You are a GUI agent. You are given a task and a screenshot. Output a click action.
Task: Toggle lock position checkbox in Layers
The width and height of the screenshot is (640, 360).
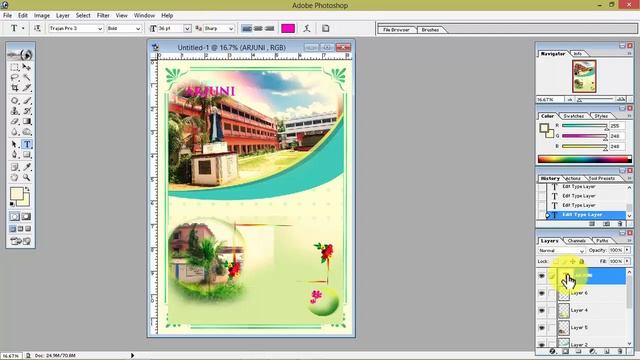pos(573,261)
